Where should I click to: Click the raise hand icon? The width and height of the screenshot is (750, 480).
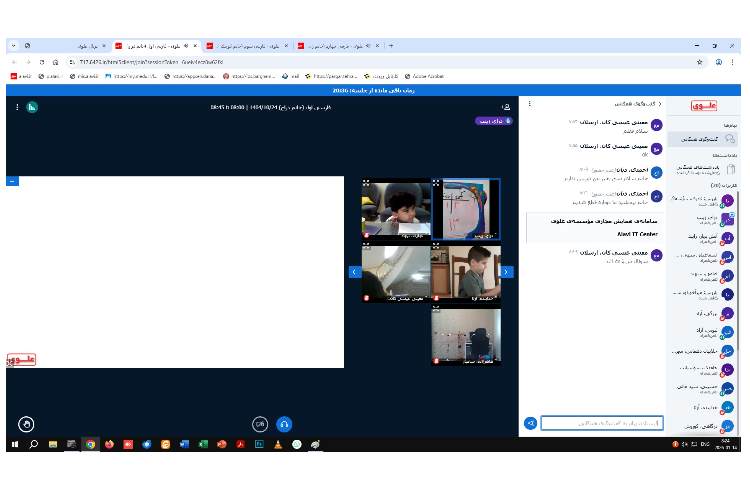[26, 423]
